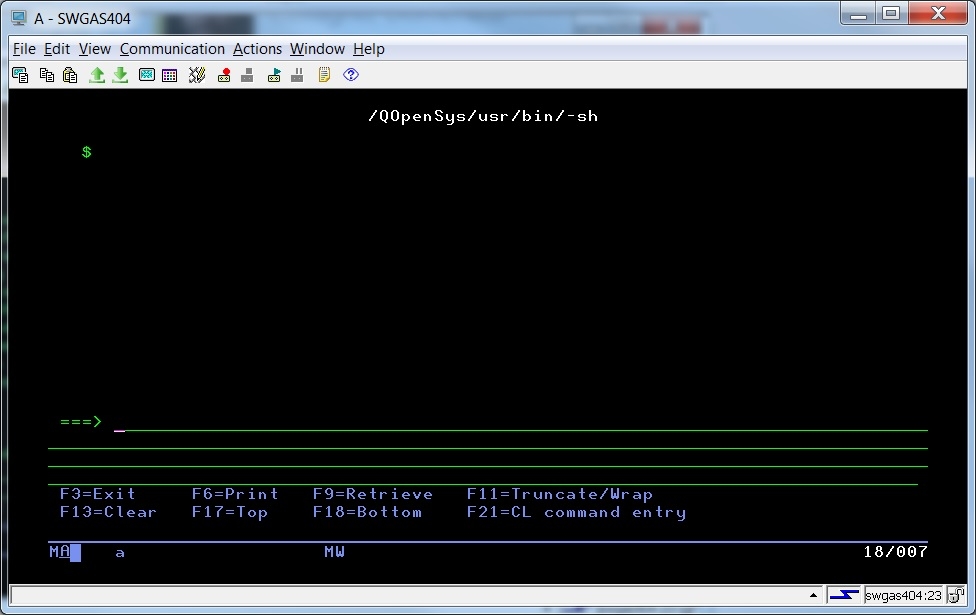Click the /QOpenSys/usr/bin/-sh title text
The height and width of the screenshot is (616, 976).
click(x=483, y=116)
